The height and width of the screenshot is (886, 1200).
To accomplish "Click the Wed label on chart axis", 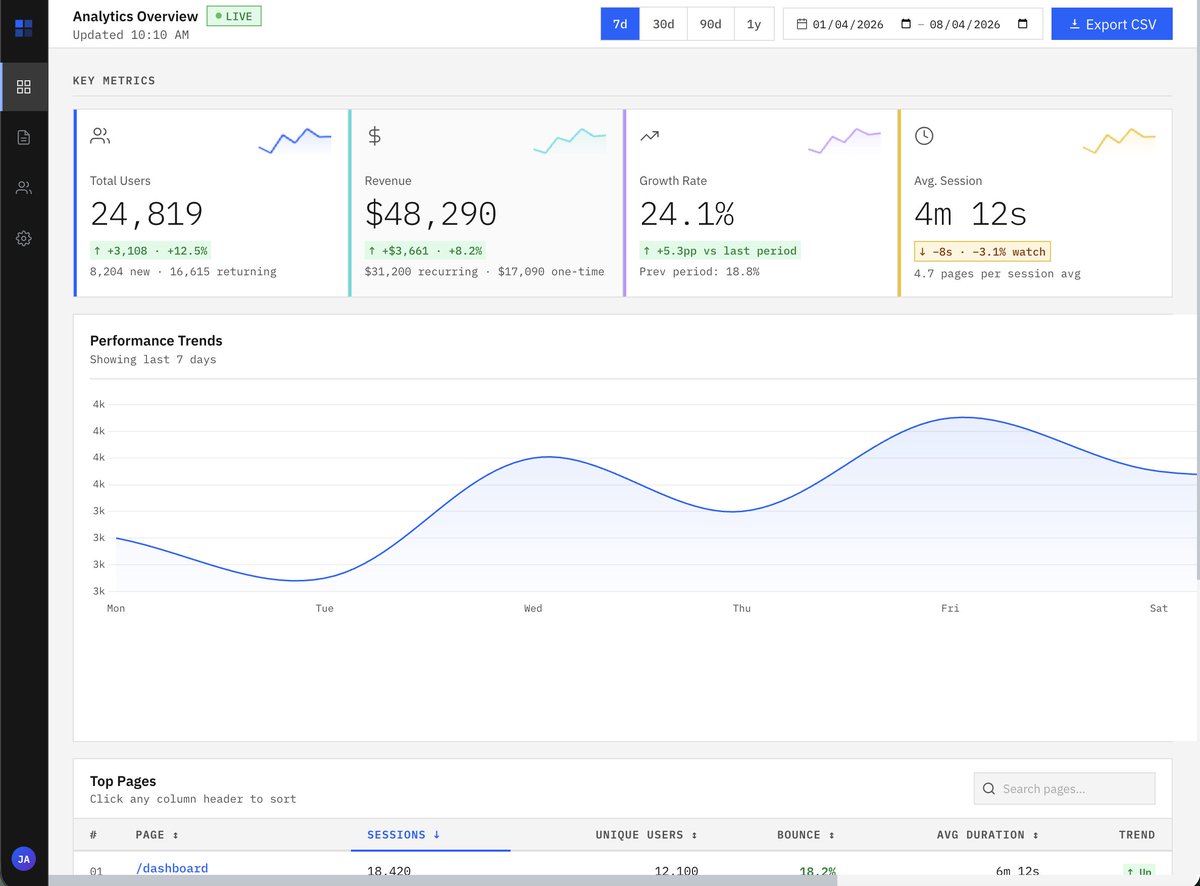I will [x=533, y=608].
